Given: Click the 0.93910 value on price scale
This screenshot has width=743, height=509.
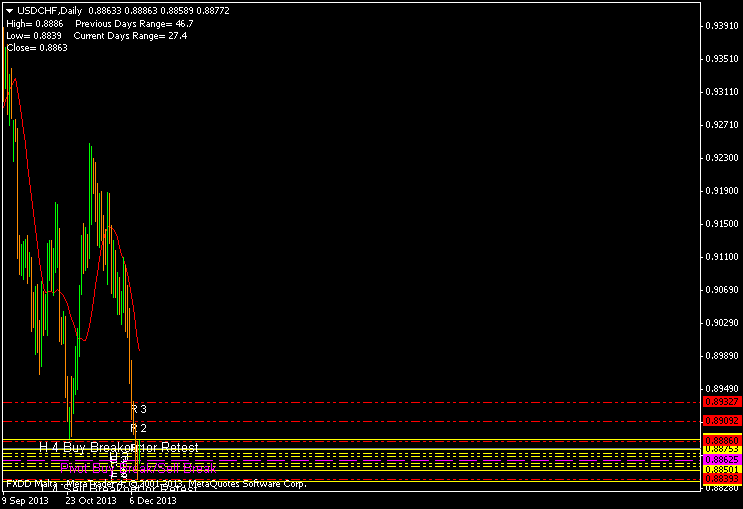Looking at the screenshot, I should point(721,26).
